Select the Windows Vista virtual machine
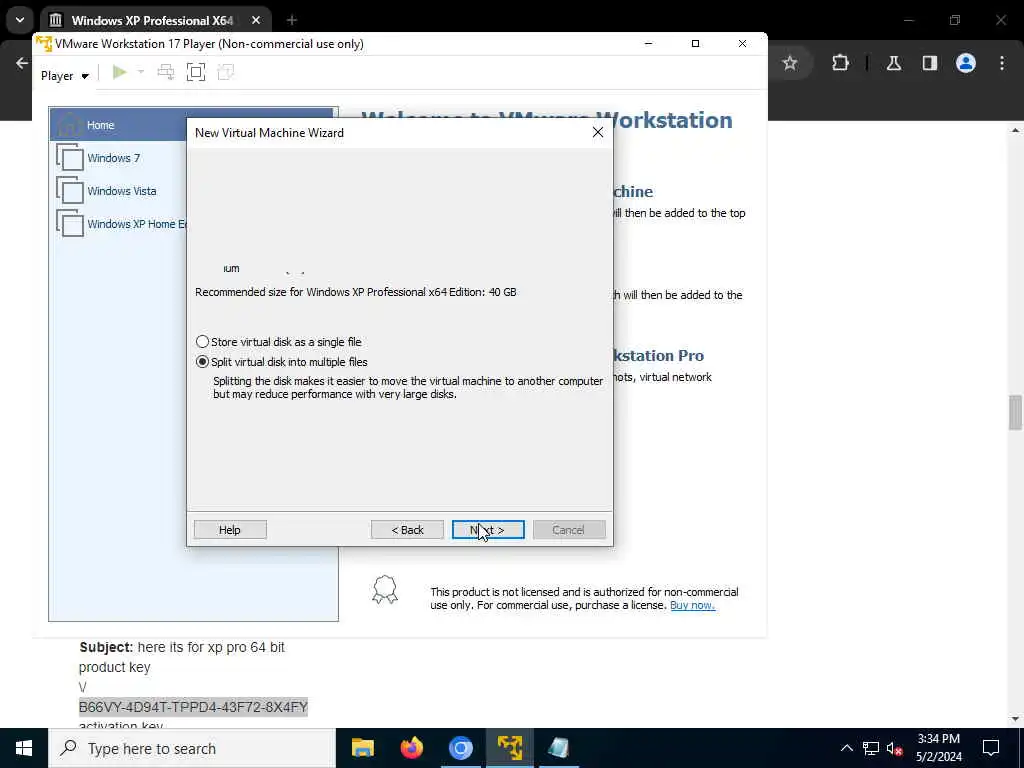This screenshot has height=768, width=1024. (119, 191)
